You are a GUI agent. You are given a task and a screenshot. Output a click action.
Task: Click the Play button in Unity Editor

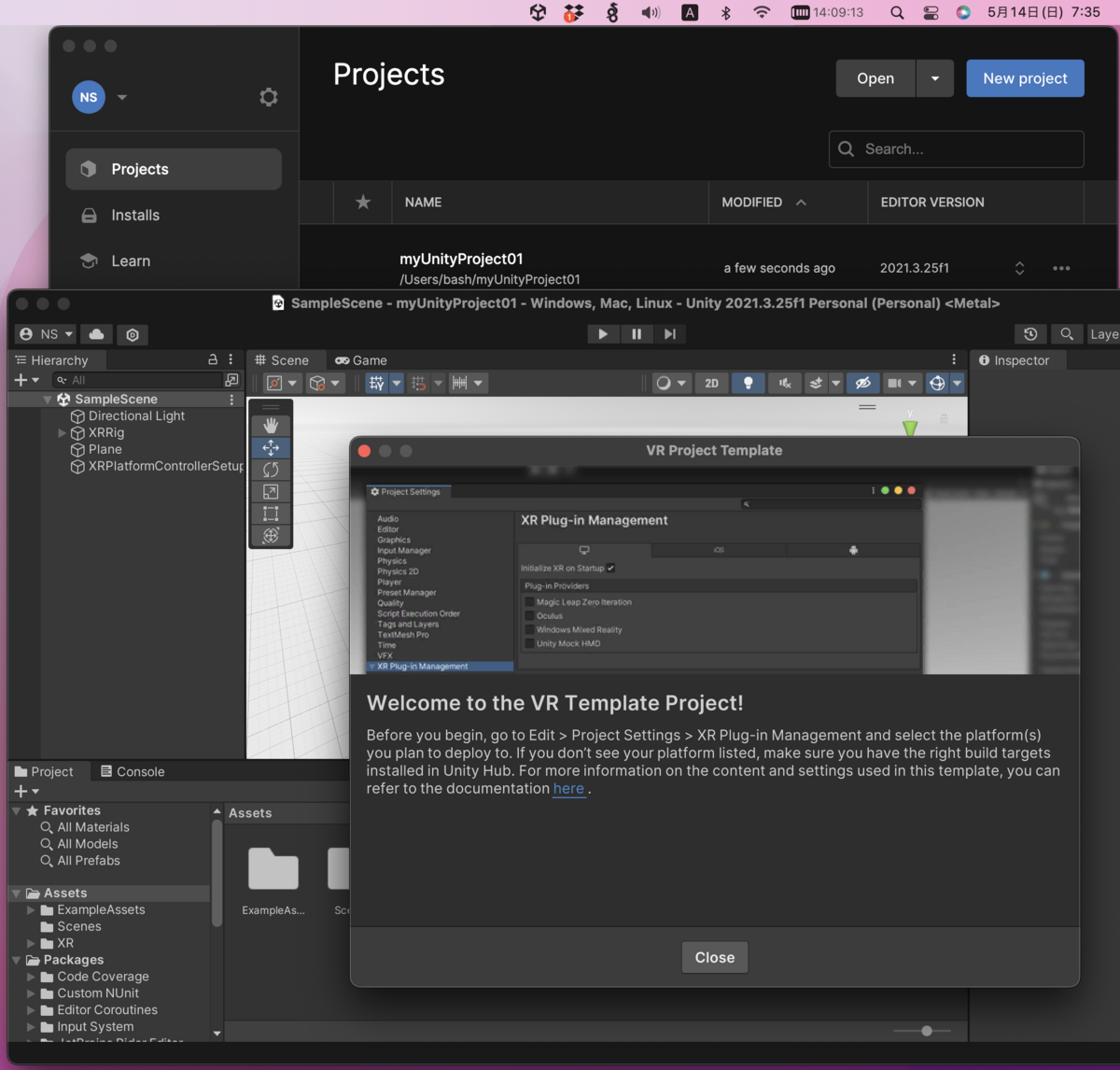tap(603, 334)
